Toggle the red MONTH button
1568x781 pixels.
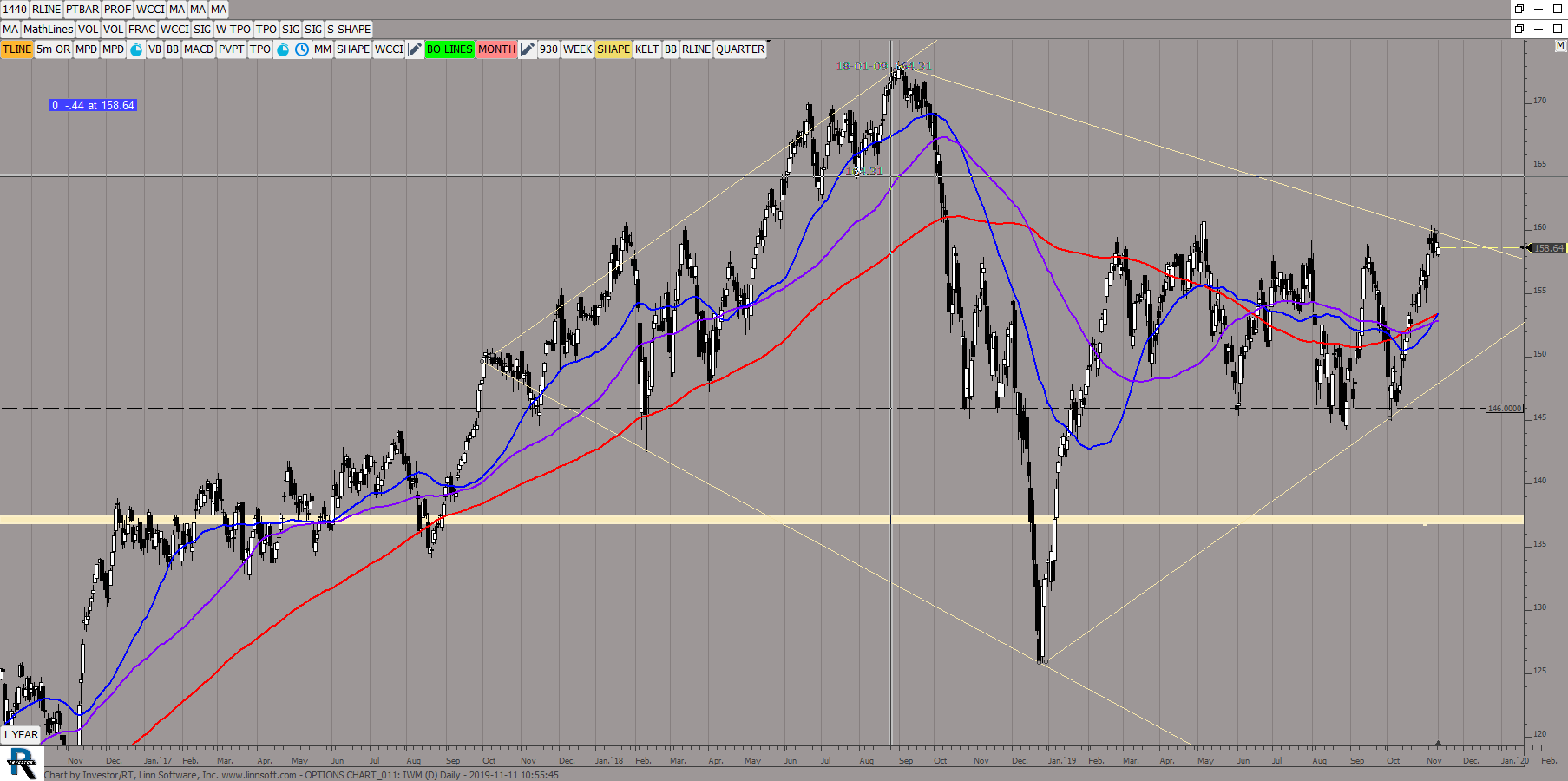(x=496, y=49)
